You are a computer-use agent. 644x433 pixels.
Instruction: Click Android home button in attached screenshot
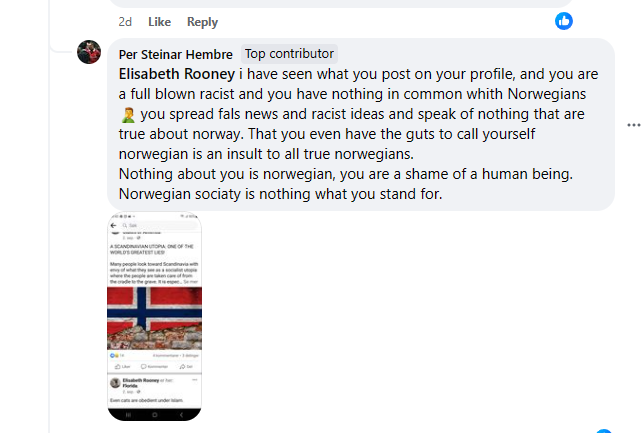[154, 414]
